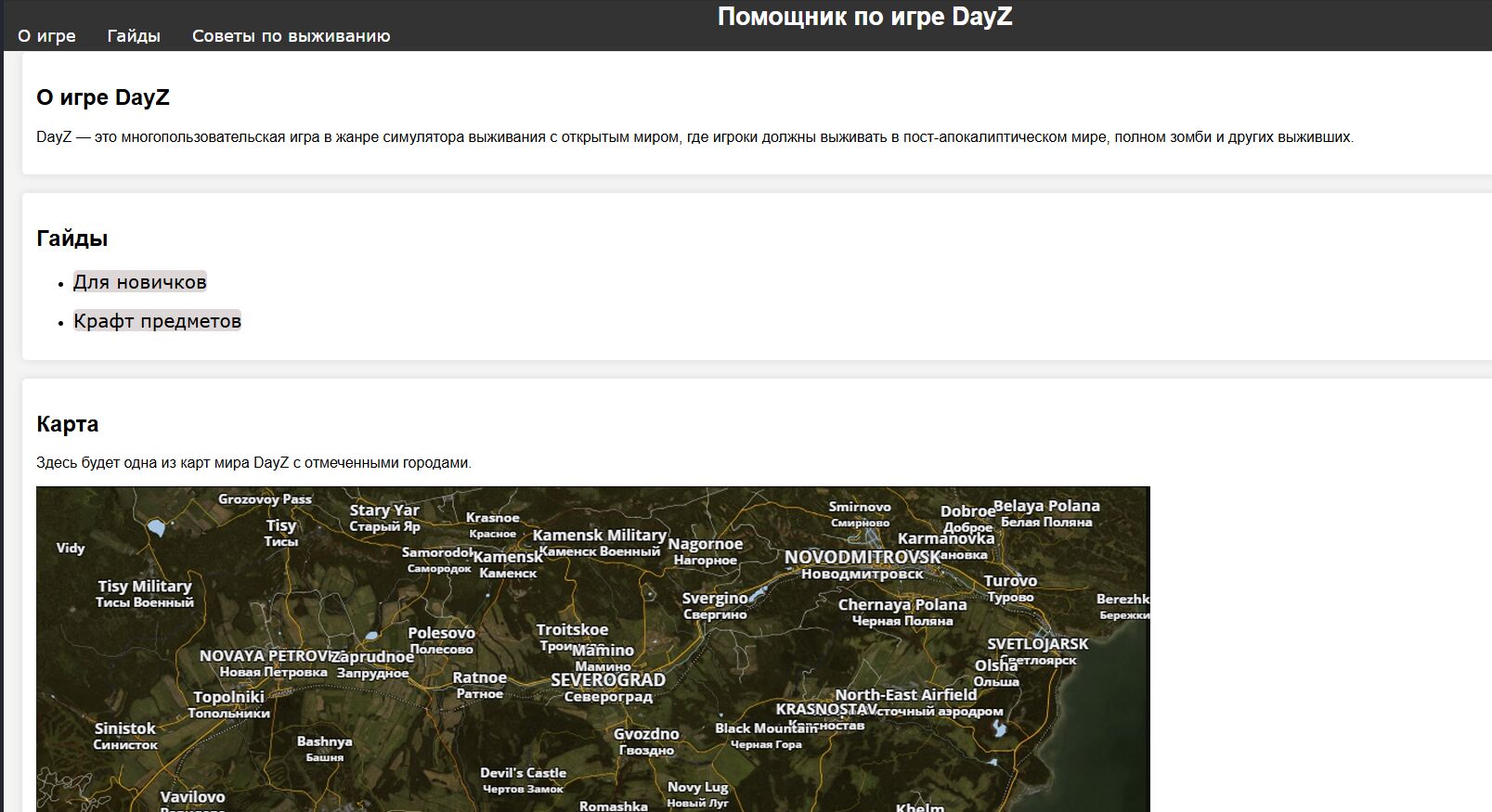Click the 'Tisy Military' label on the map
The width and height of the screenshot is (1492, 812).
pyautogui.click(x=145, y=586)
